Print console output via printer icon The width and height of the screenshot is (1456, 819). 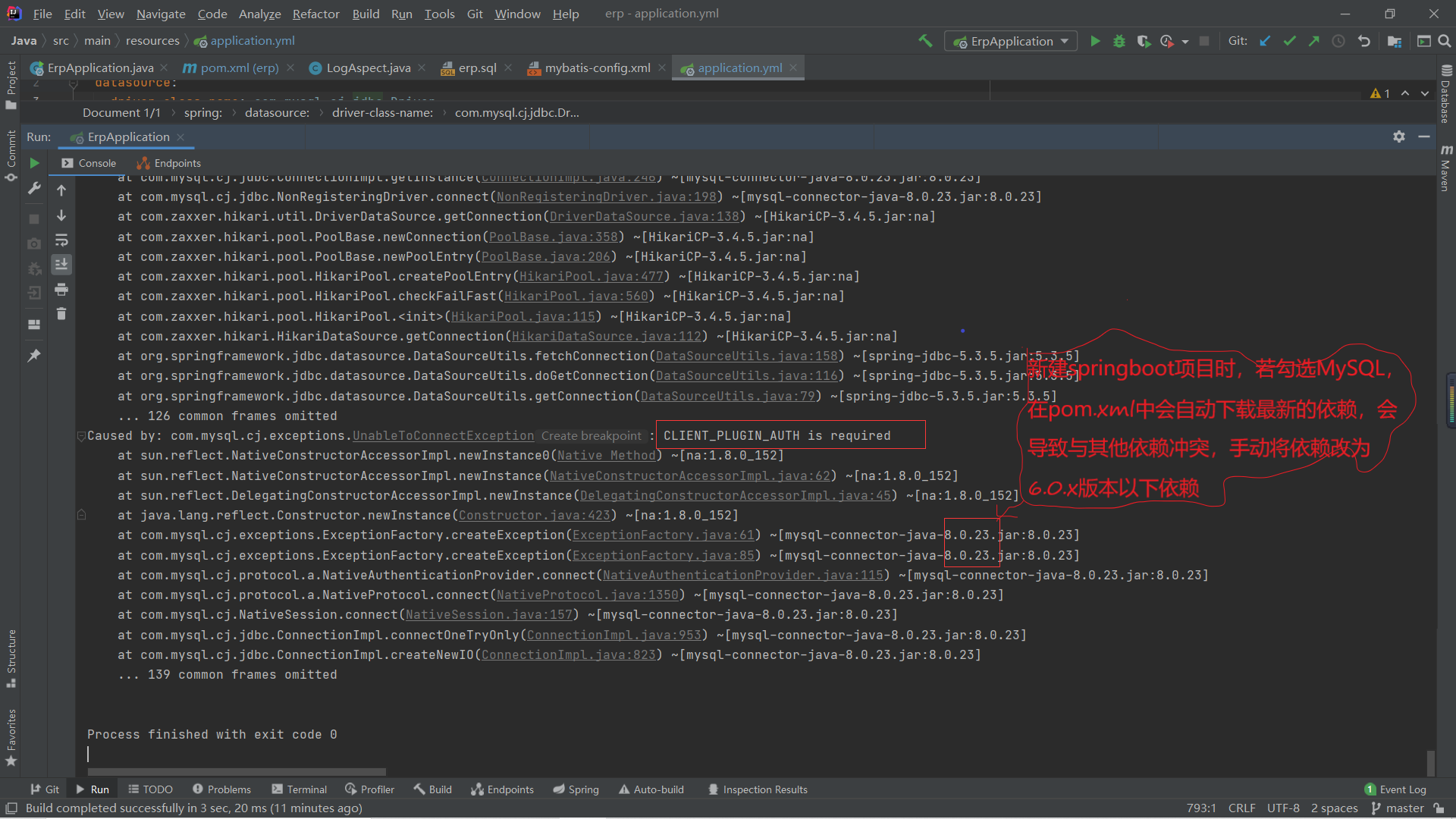(61, 290)
